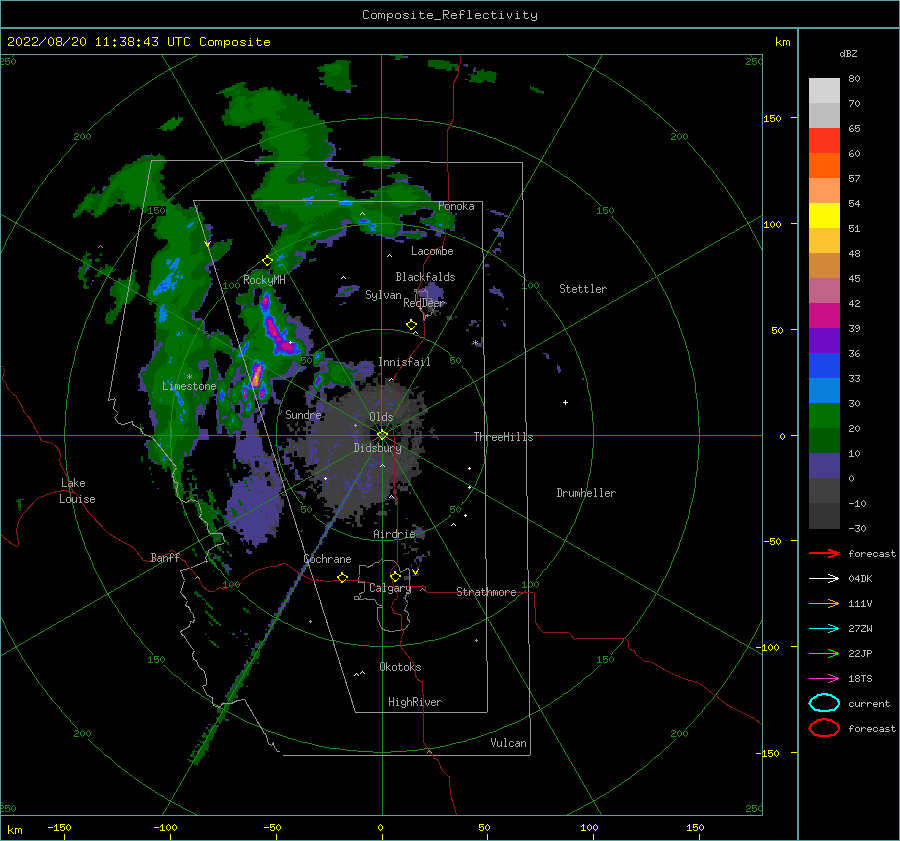Click the Olds city label
Image resolution: width=900 pixels, height=841 pixels.
[x=381, y=417]
